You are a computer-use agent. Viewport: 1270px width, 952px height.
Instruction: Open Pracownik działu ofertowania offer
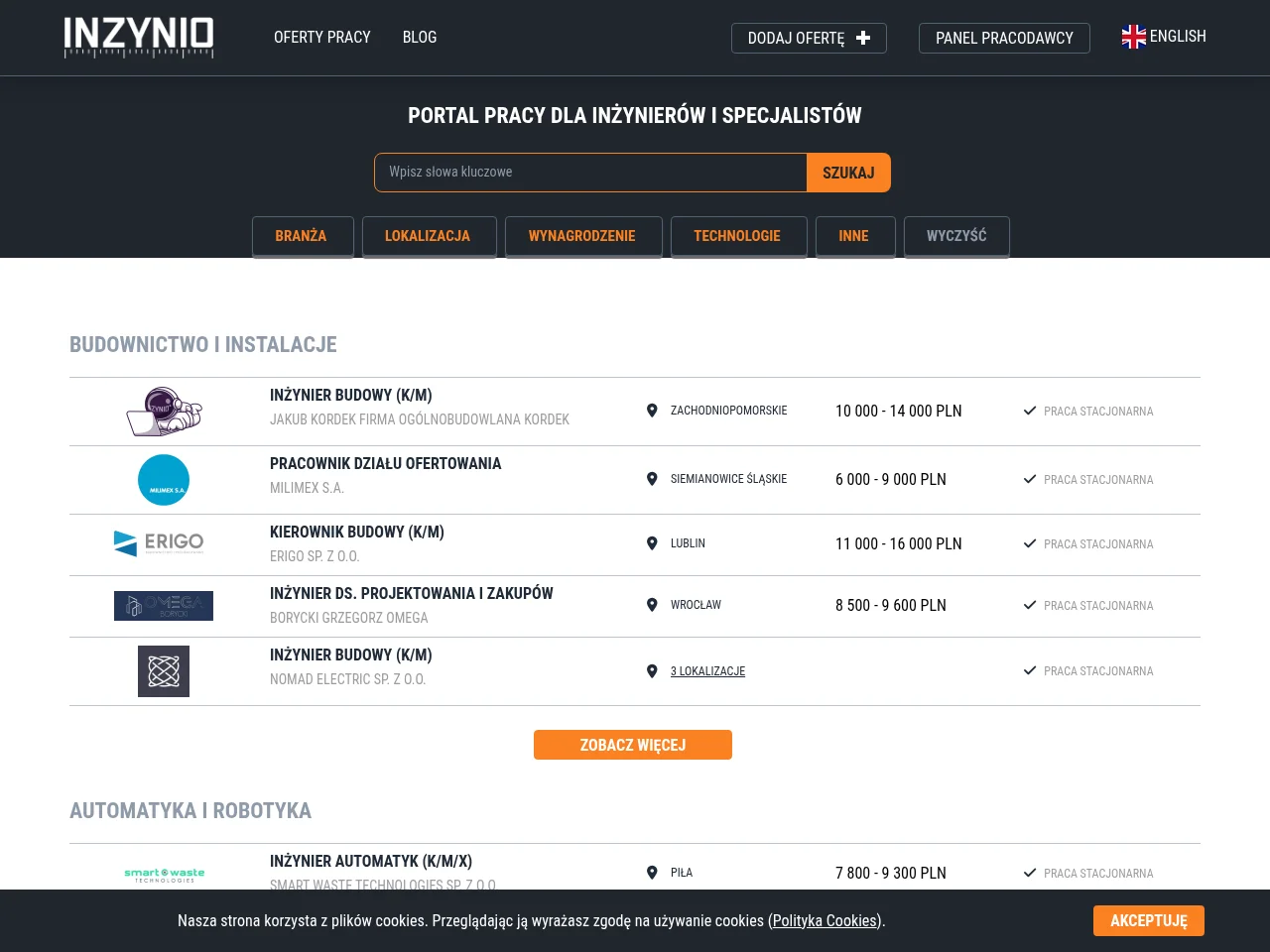(x=386, y=463)
